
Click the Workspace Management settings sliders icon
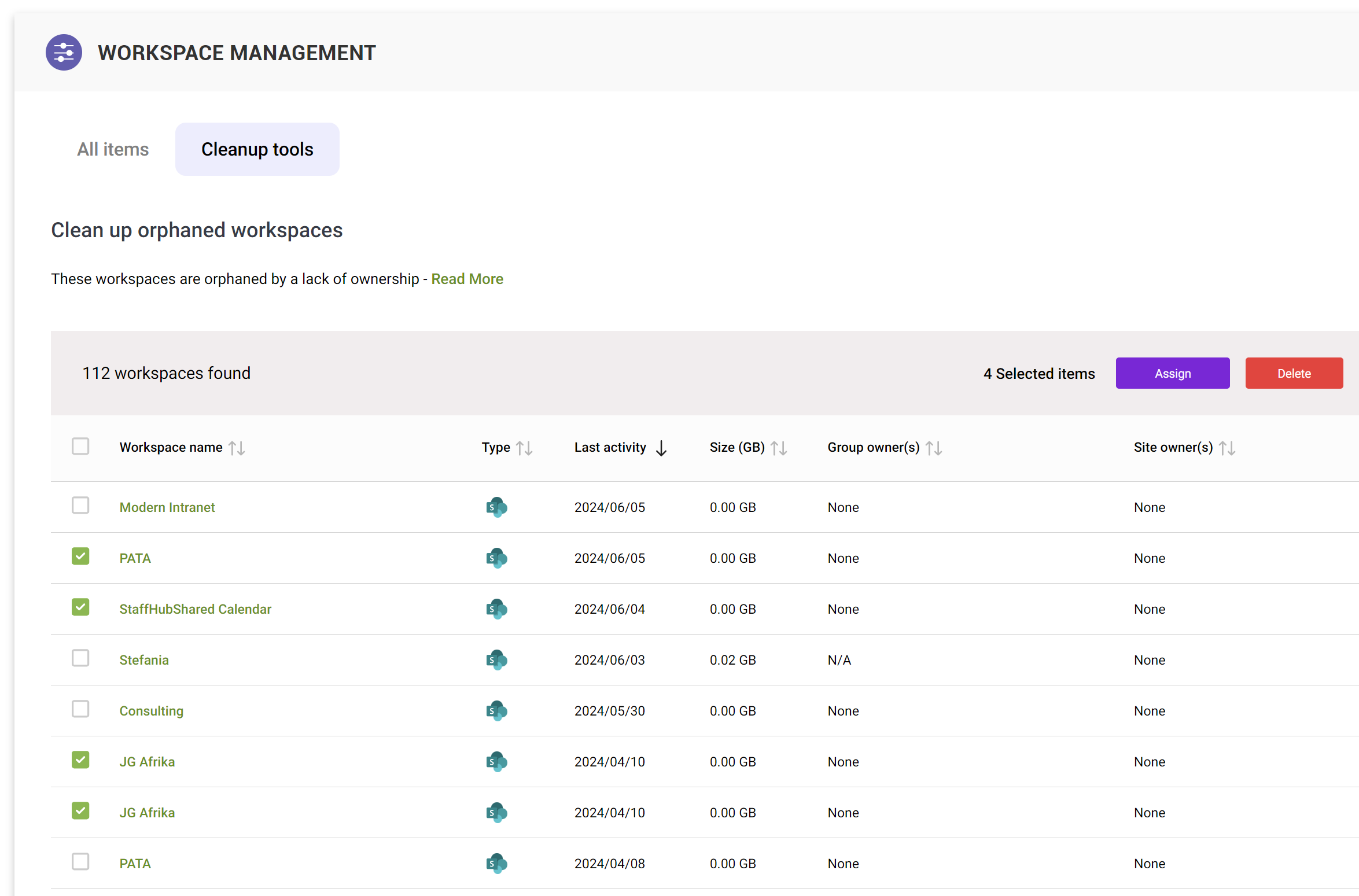click(x=64, y=53)
